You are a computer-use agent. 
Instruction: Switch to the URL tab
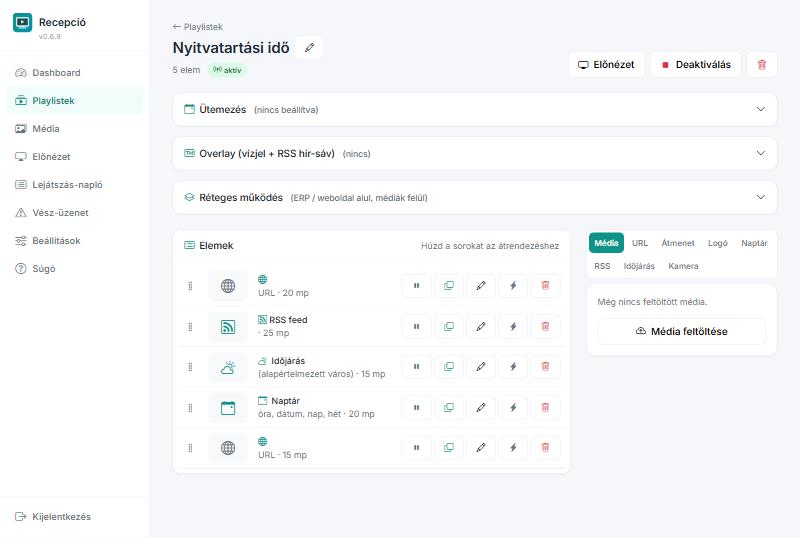(640, 243)
